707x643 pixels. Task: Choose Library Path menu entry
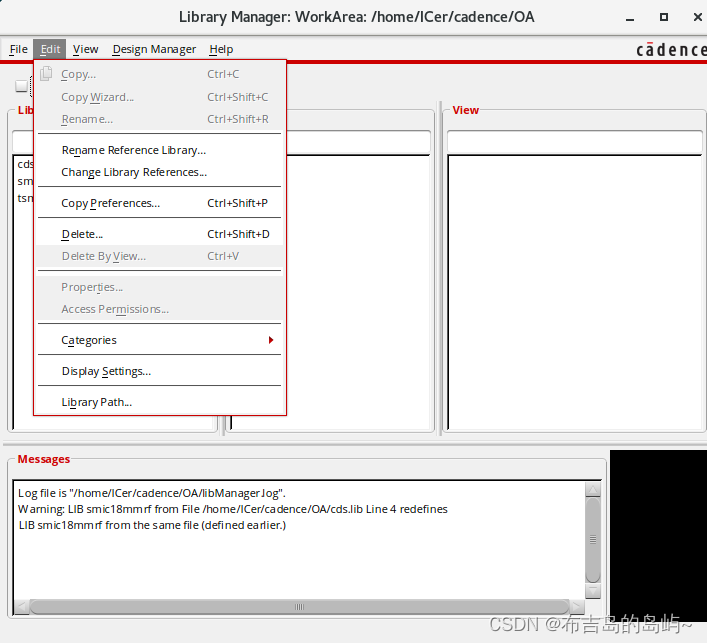point(96,402)
